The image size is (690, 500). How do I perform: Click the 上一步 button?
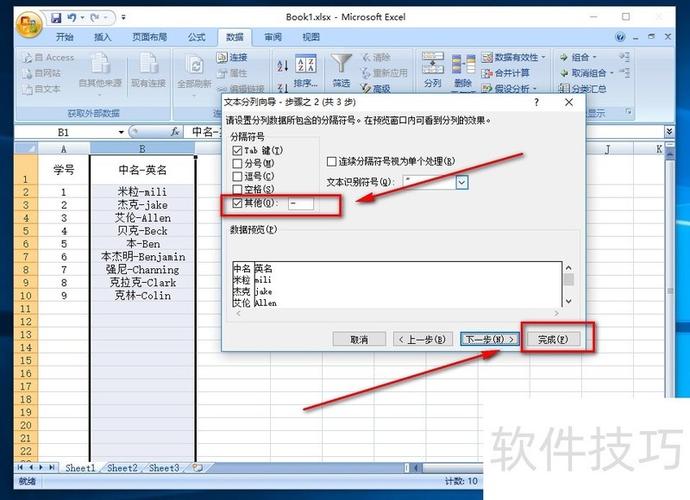[x=422, y=339]
